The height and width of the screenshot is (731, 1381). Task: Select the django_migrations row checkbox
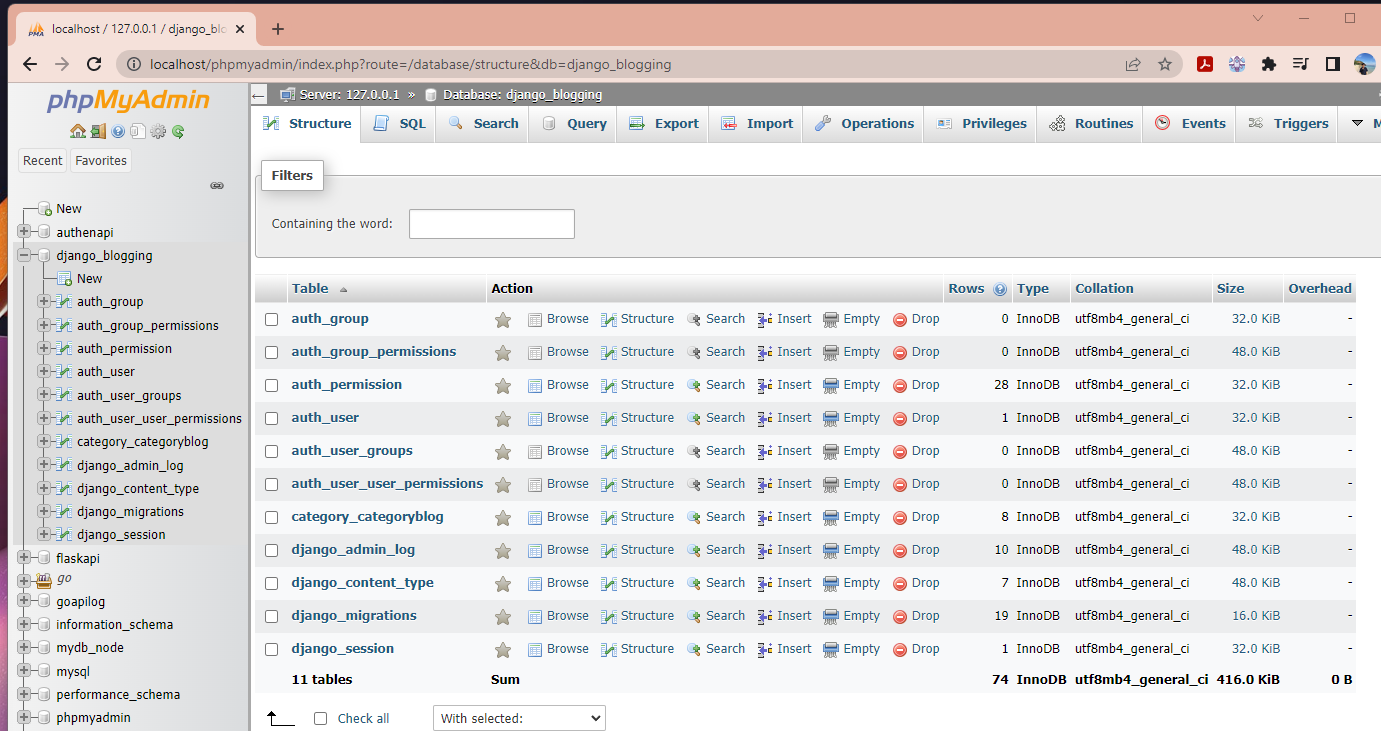(x=271, y=616)
